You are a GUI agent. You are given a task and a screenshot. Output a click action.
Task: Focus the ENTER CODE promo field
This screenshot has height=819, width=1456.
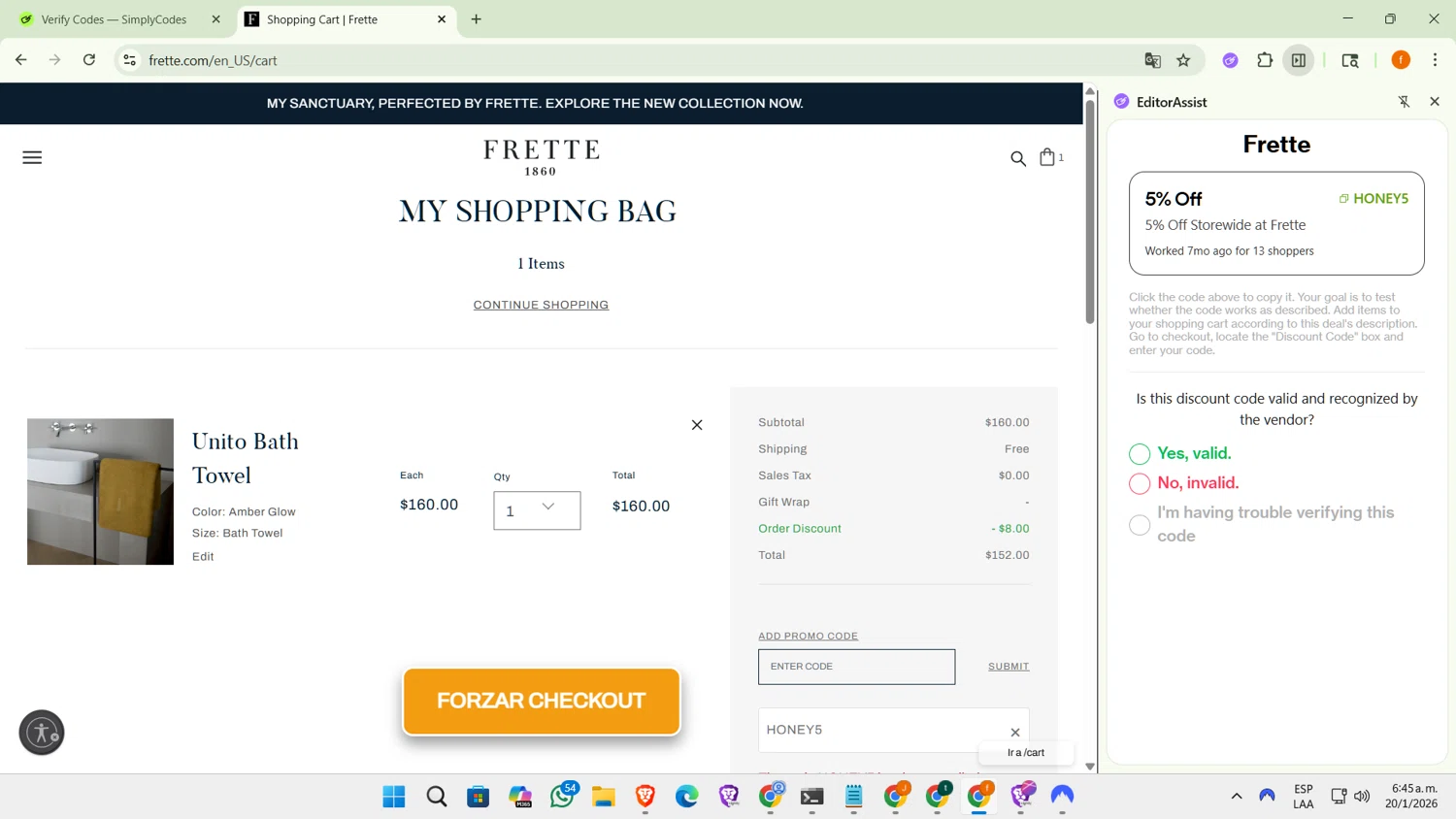[856, 667]
